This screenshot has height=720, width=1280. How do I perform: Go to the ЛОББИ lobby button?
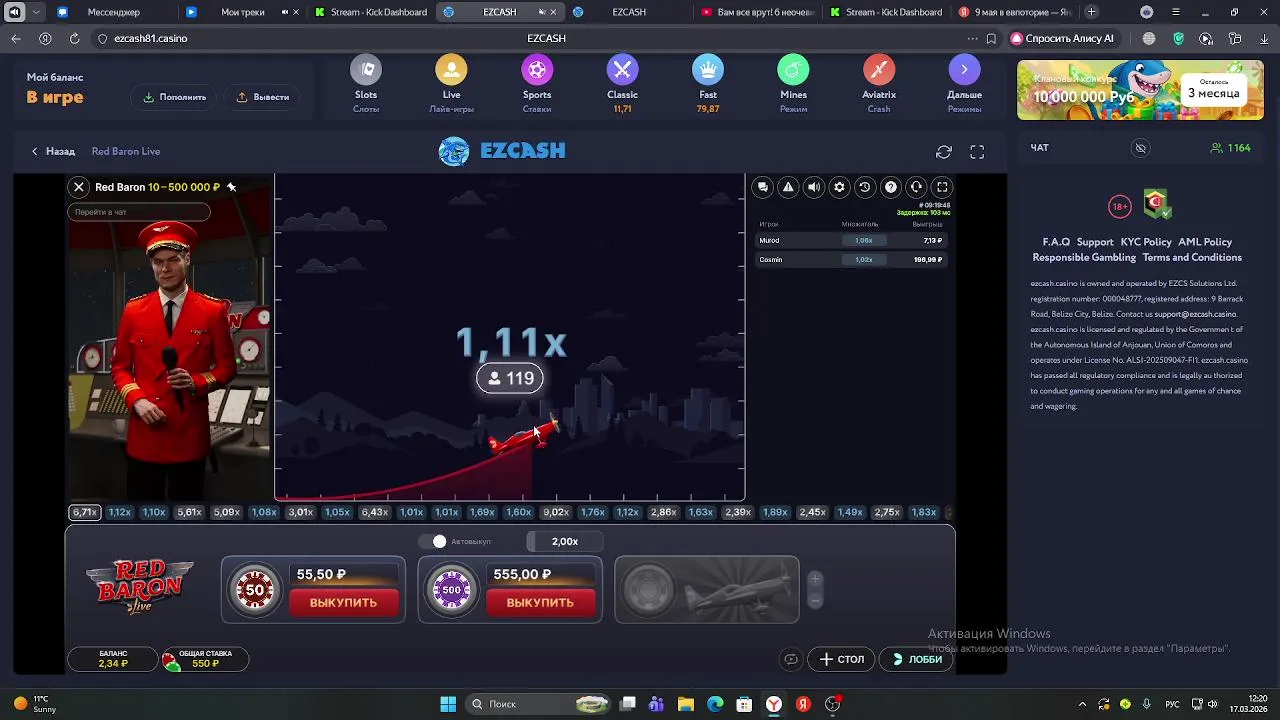tap(917, 659)
